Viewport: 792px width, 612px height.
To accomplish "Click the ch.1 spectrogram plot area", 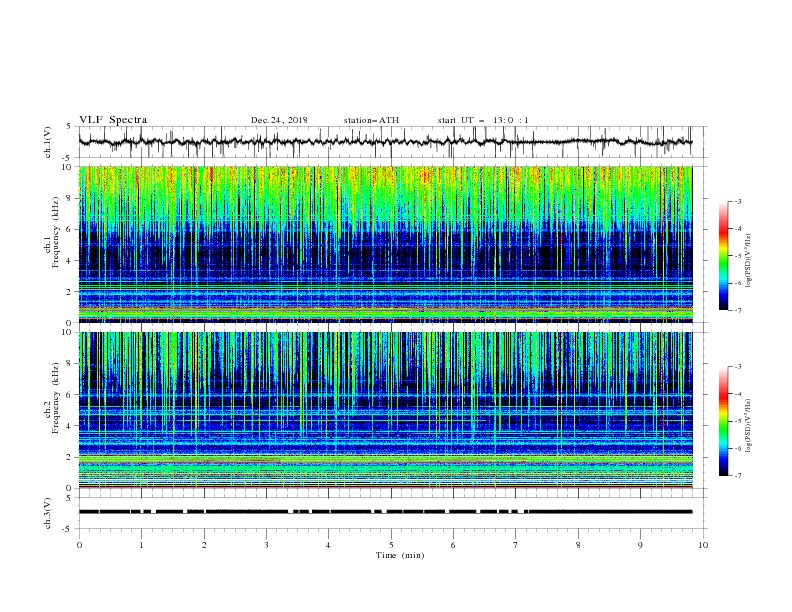I will (386, 244).
